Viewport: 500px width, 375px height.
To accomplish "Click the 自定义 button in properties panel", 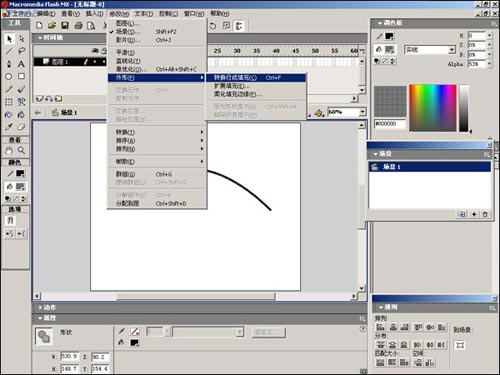I will pos(269,332).
